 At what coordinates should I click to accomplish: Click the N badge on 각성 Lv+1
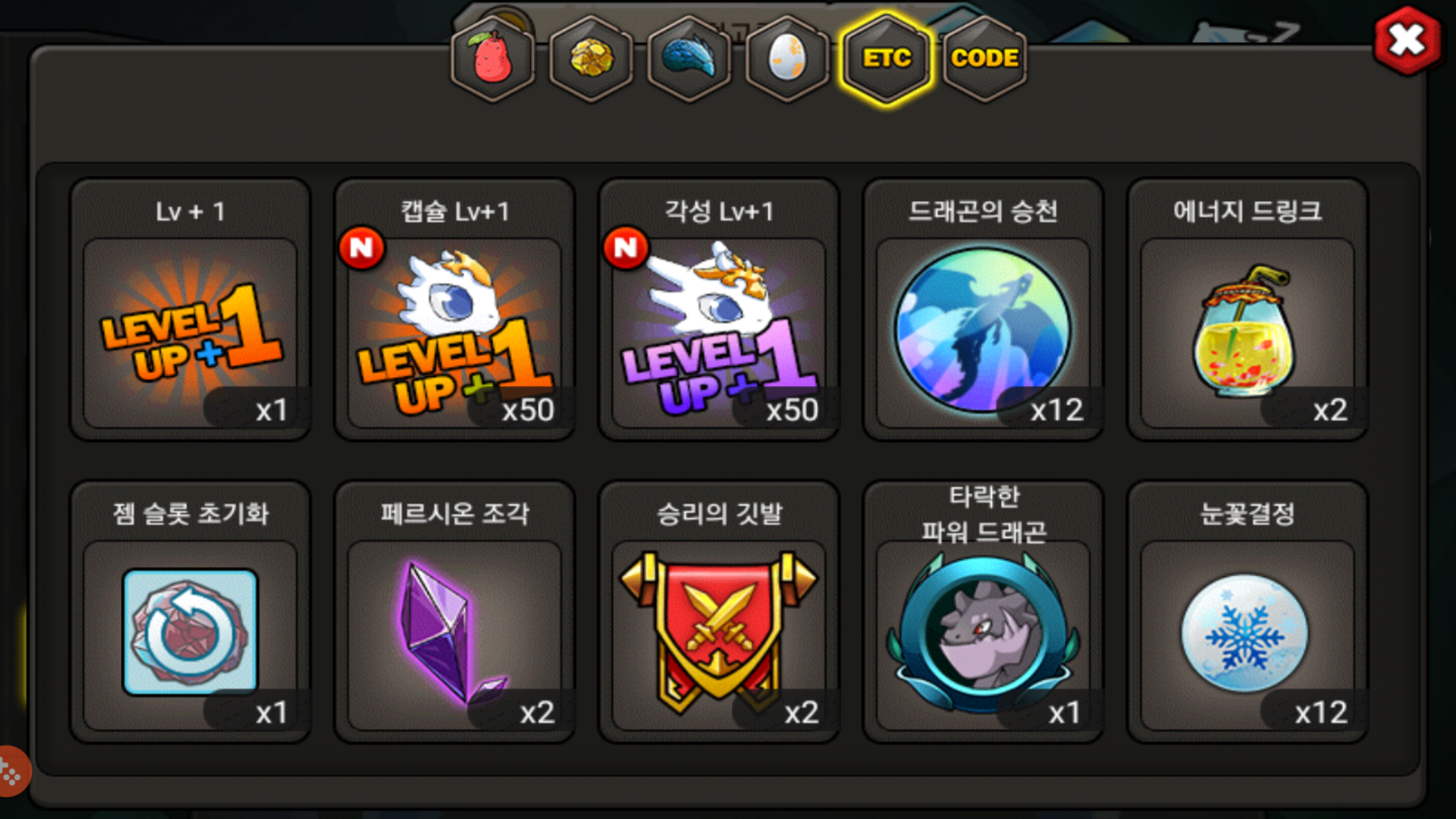626,247
